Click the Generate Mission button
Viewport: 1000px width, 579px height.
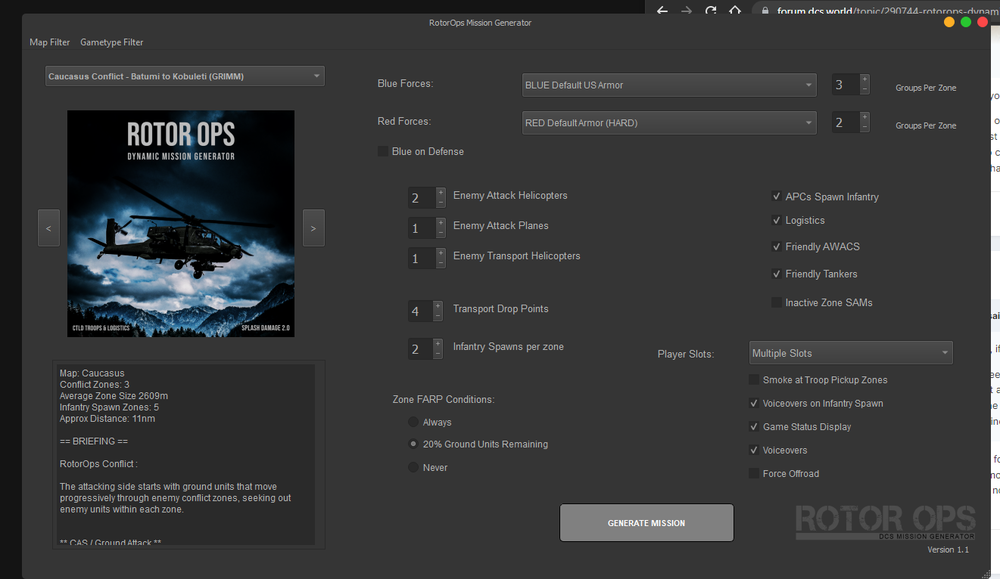(647, 523)
